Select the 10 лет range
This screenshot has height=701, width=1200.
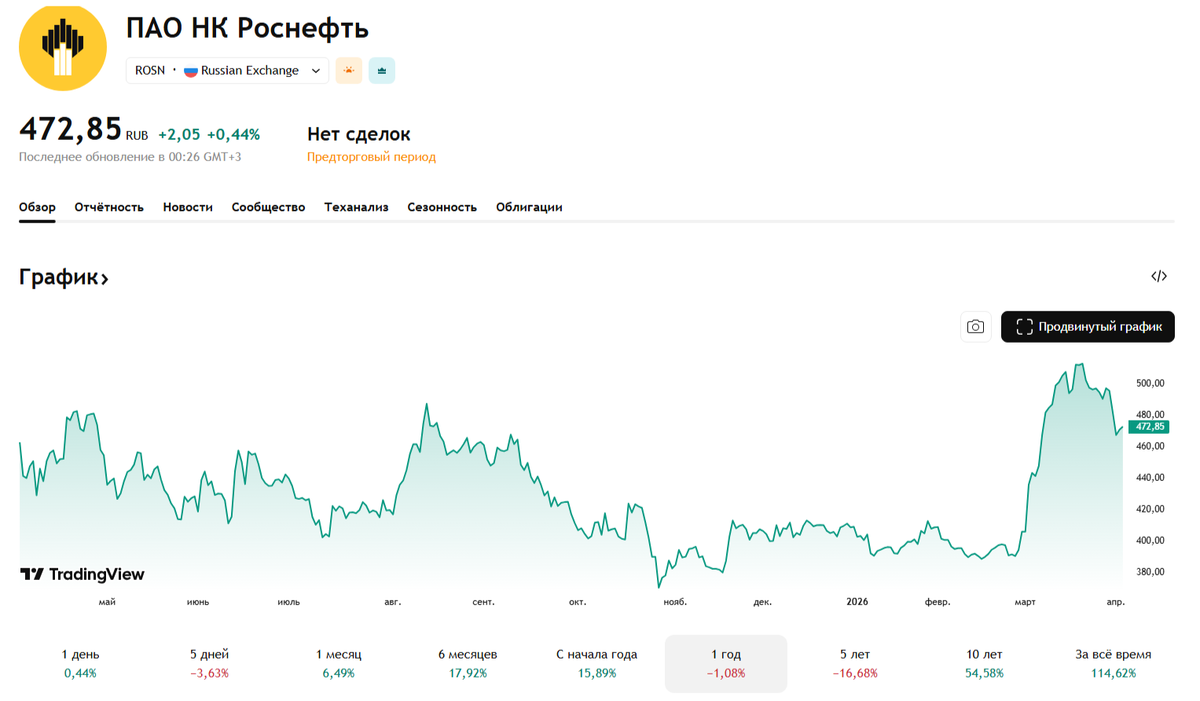coord(985,663)
